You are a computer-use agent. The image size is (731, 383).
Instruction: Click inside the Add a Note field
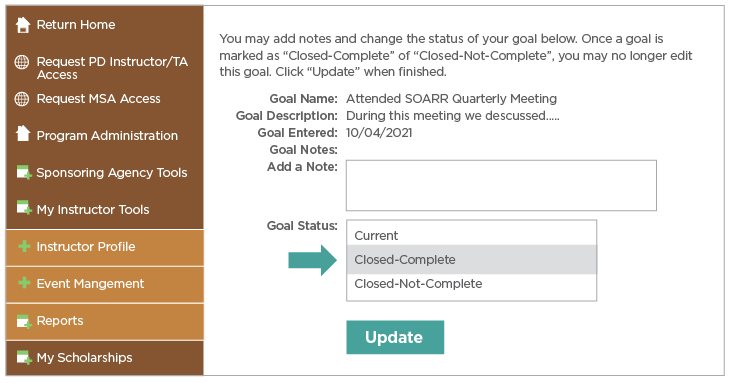[501, 185]
